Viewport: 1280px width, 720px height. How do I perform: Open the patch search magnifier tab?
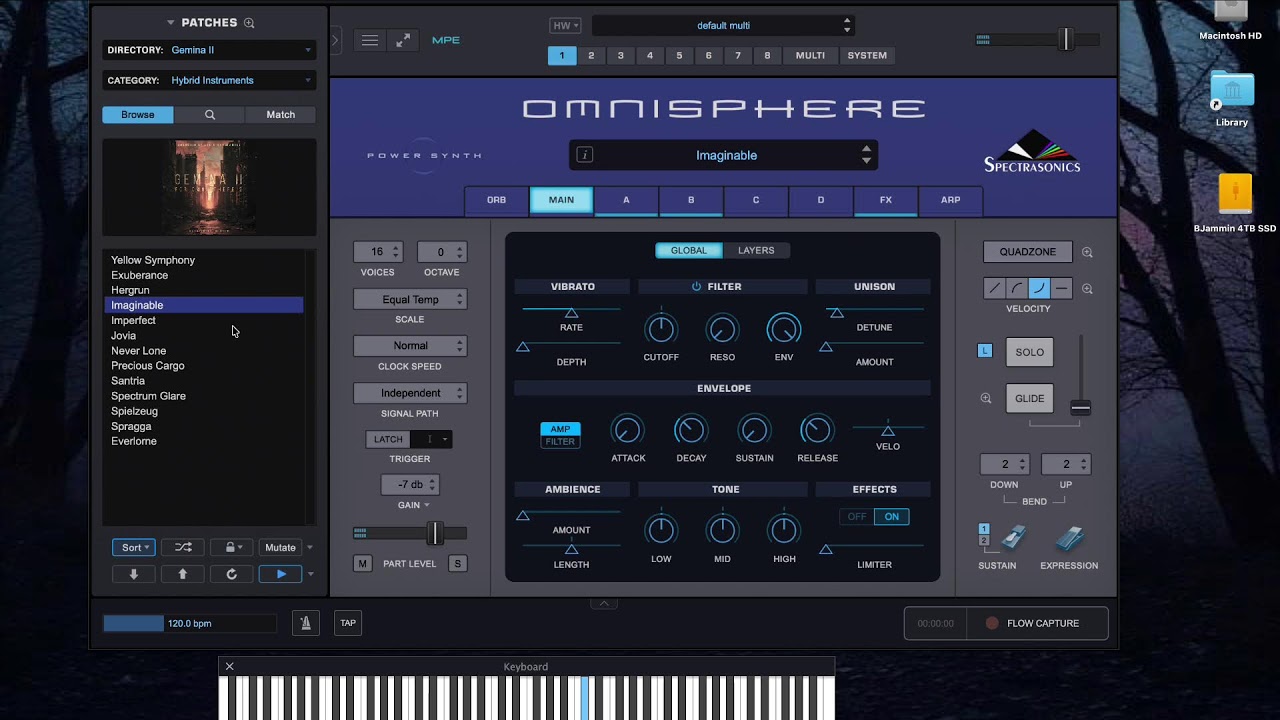[x=210, y=115]
